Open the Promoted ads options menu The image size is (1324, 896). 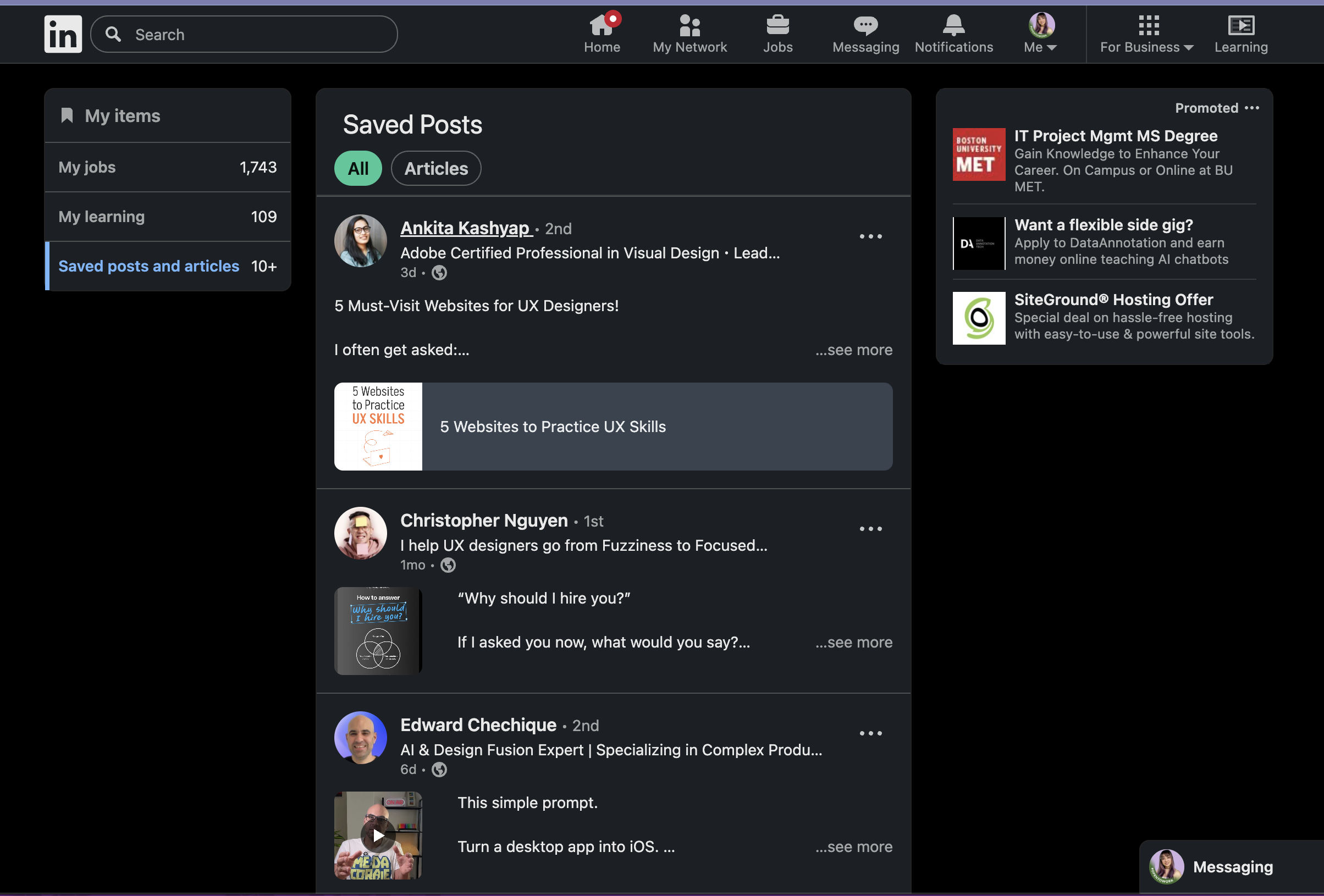pos(1251,108)
